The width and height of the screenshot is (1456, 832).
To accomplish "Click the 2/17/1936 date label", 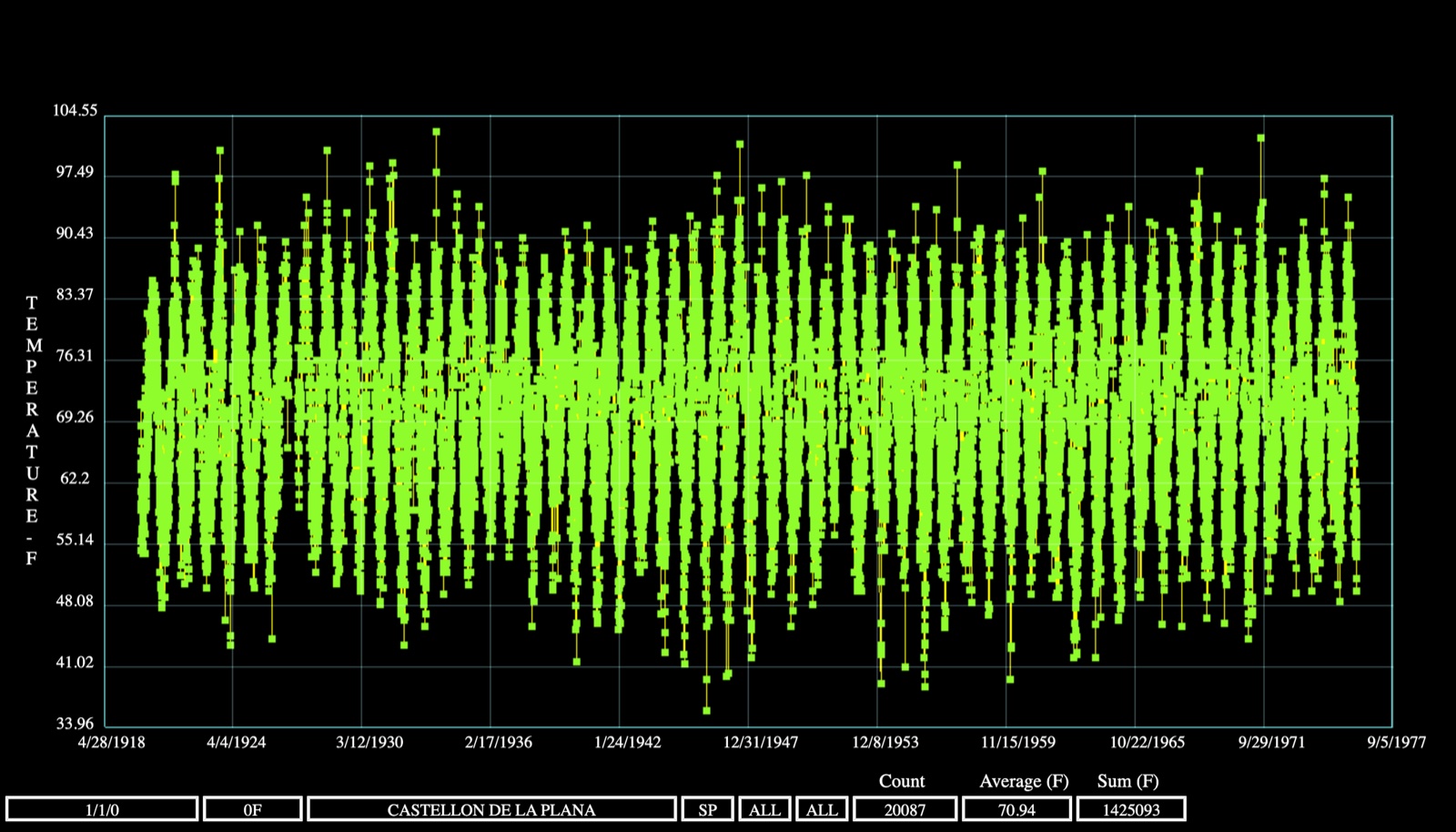I will point(499,742).
